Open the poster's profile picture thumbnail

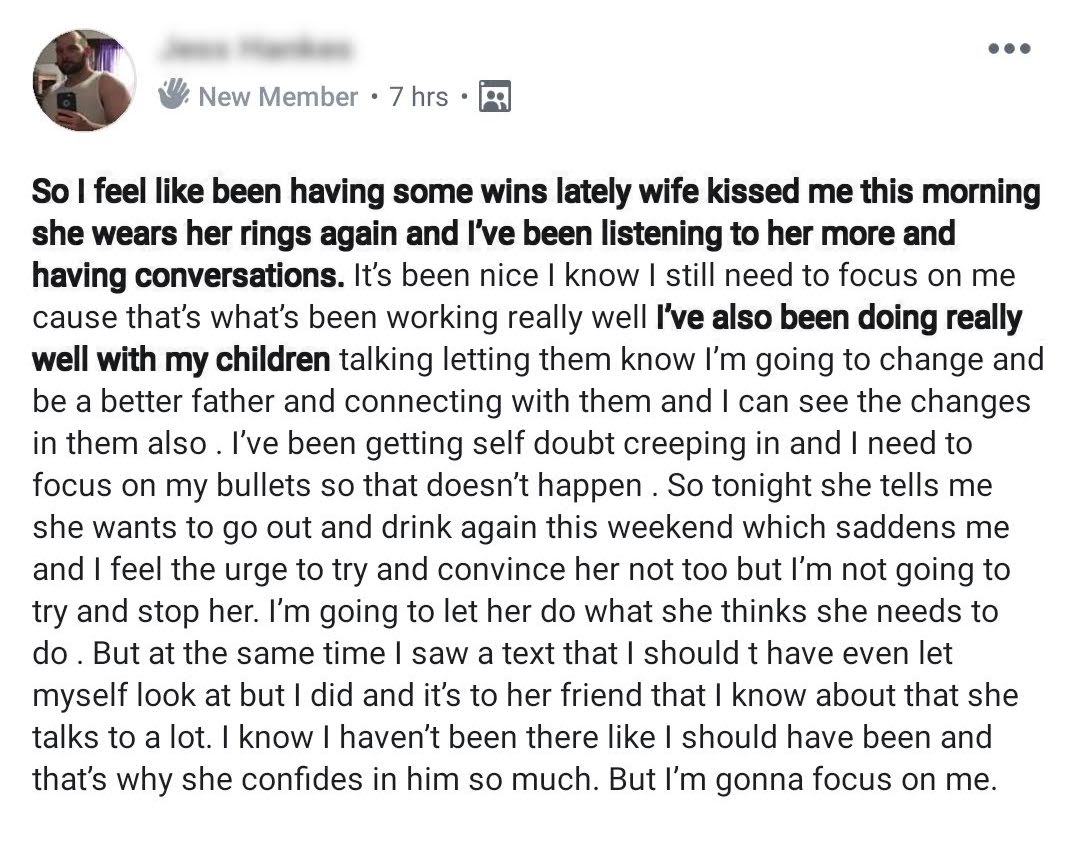(84, 80)
